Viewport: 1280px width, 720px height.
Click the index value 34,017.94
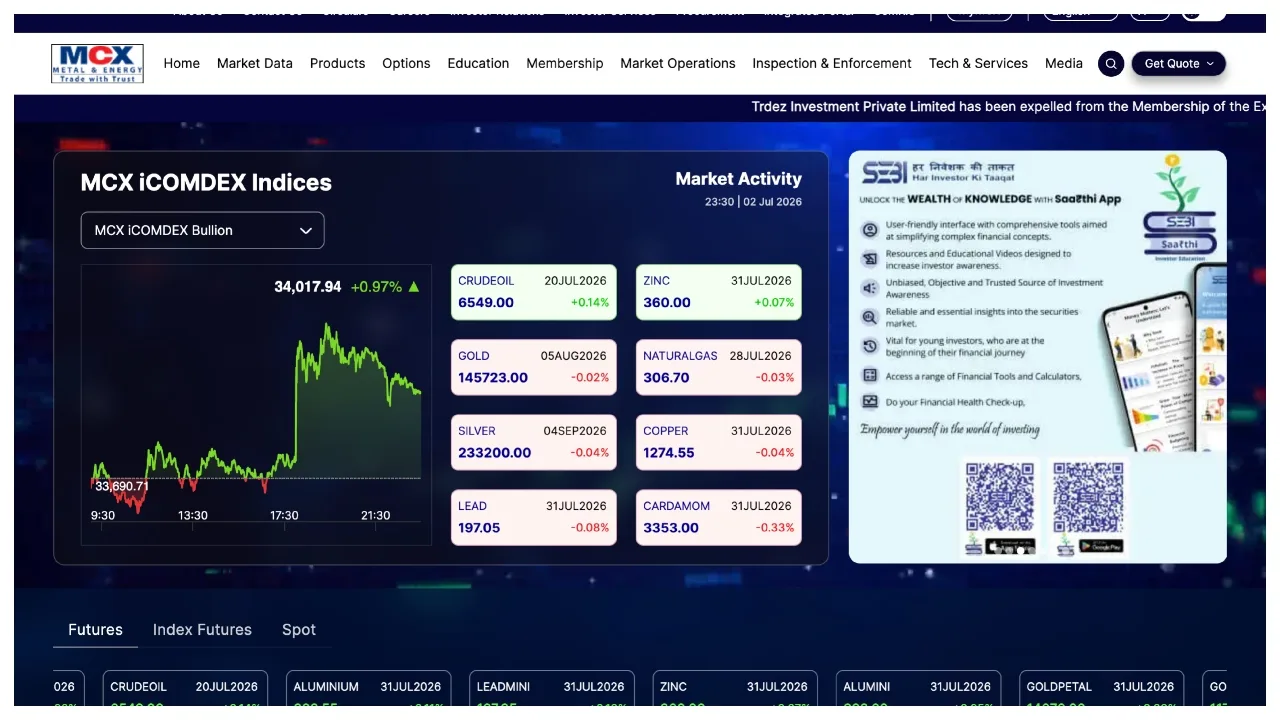(x=308, y=287)
